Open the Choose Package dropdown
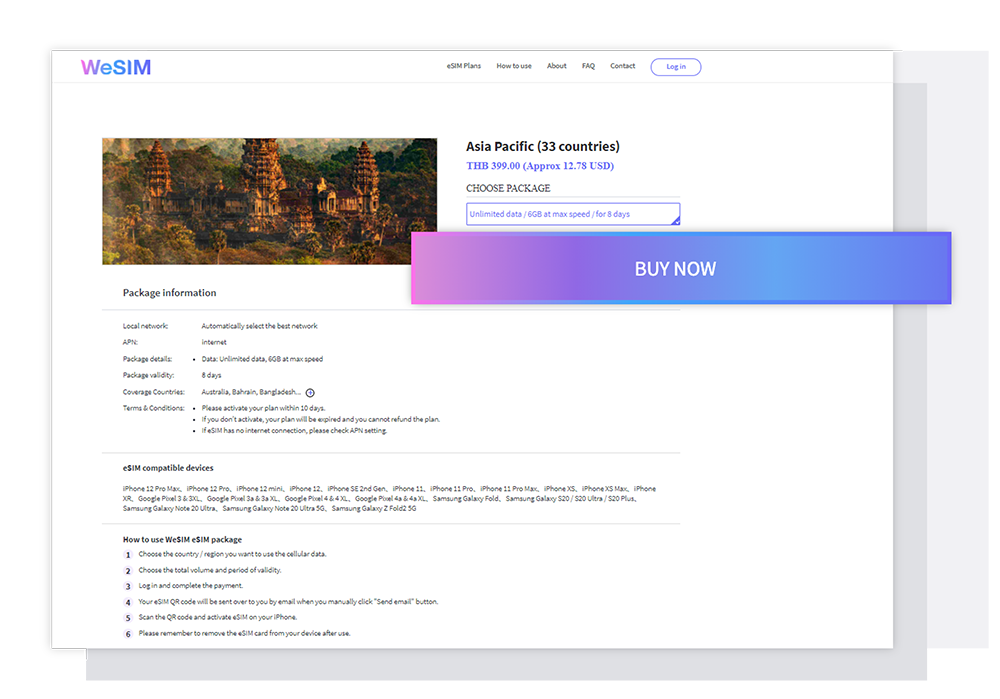The height and width of the screenshot is (699, 1000). pos(573,214)
